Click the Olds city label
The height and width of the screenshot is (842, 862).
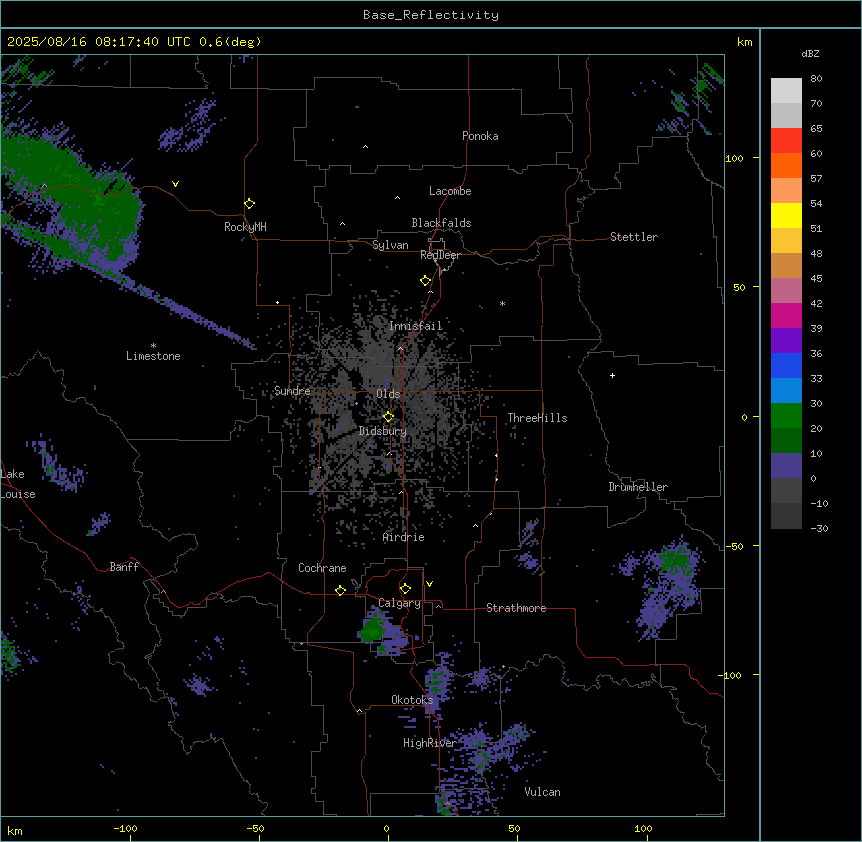click(x=388, y=394)
